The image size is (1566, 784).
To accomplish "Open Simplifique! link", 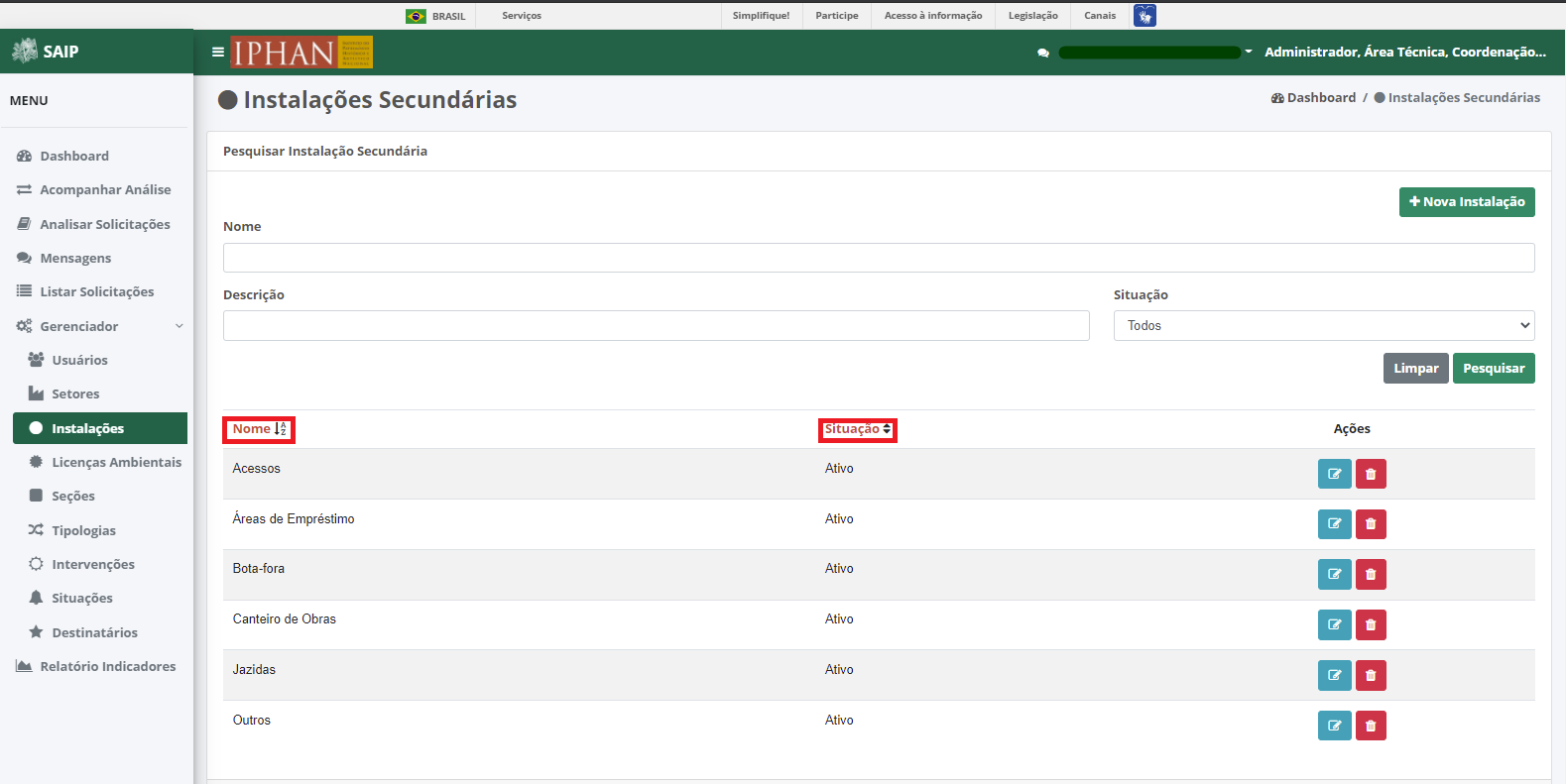I will pyautogui.click(x=761, y=16).
